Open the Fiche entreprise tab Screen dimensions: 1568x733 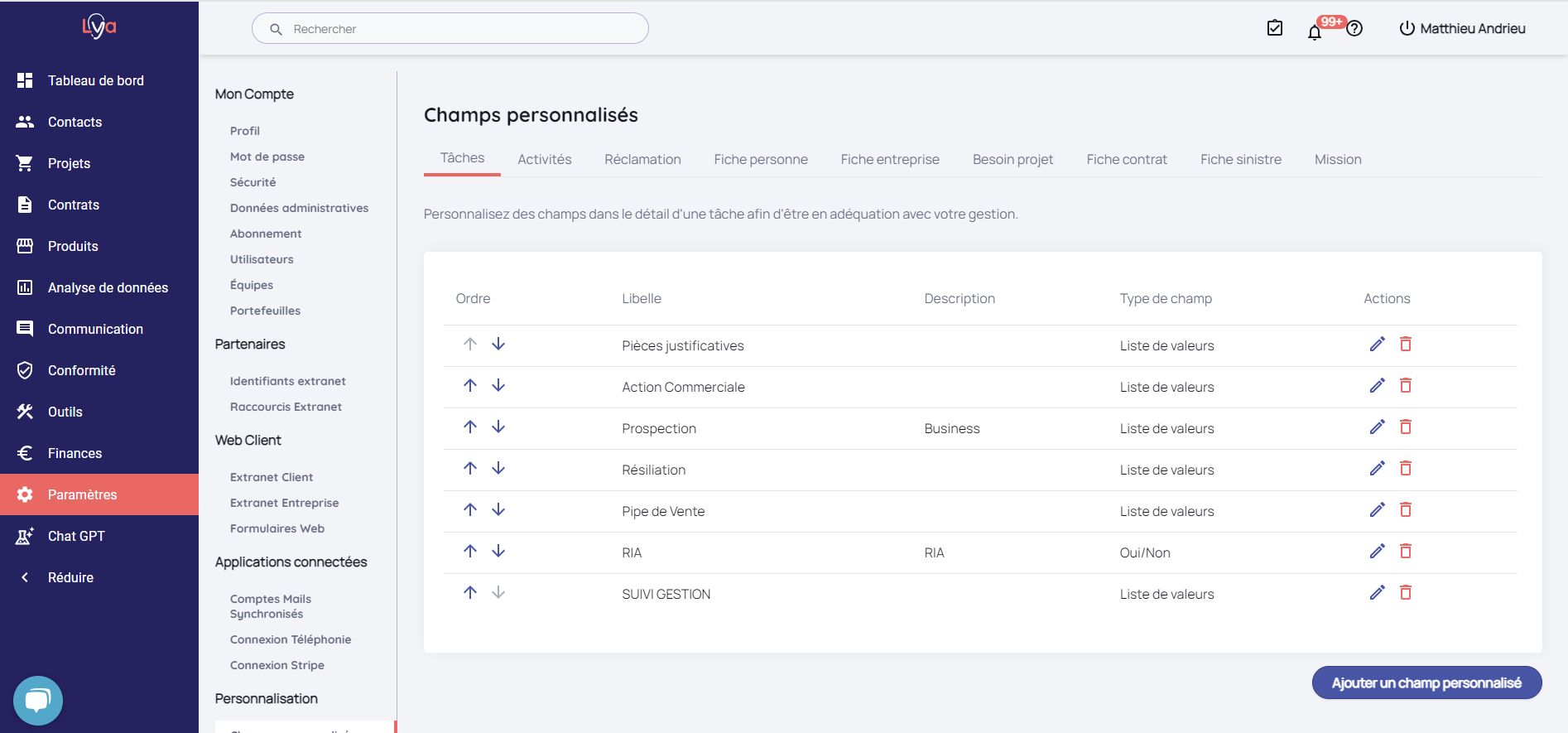[890, 159]
